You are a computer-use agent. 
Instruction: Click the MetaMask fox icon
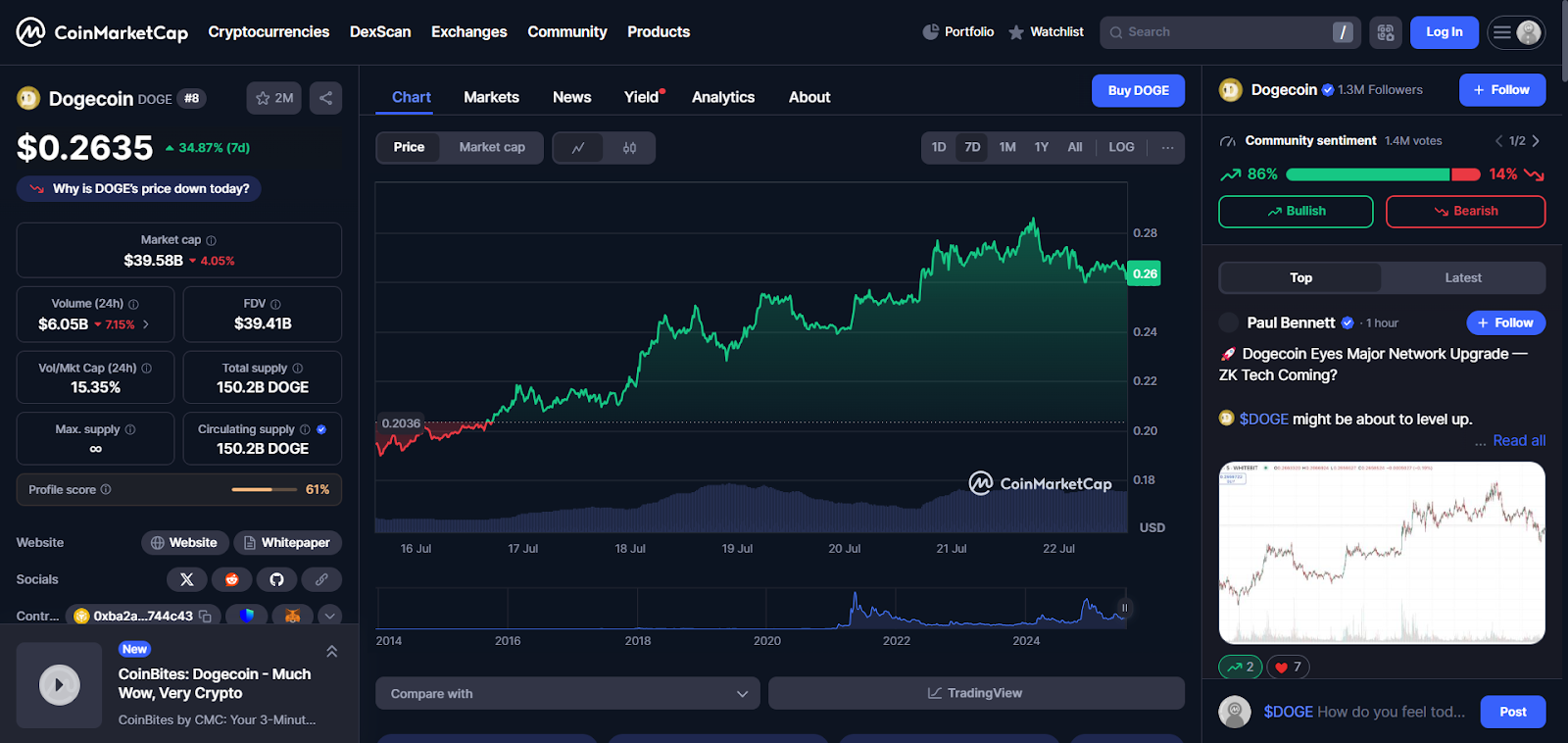[292, 617]
